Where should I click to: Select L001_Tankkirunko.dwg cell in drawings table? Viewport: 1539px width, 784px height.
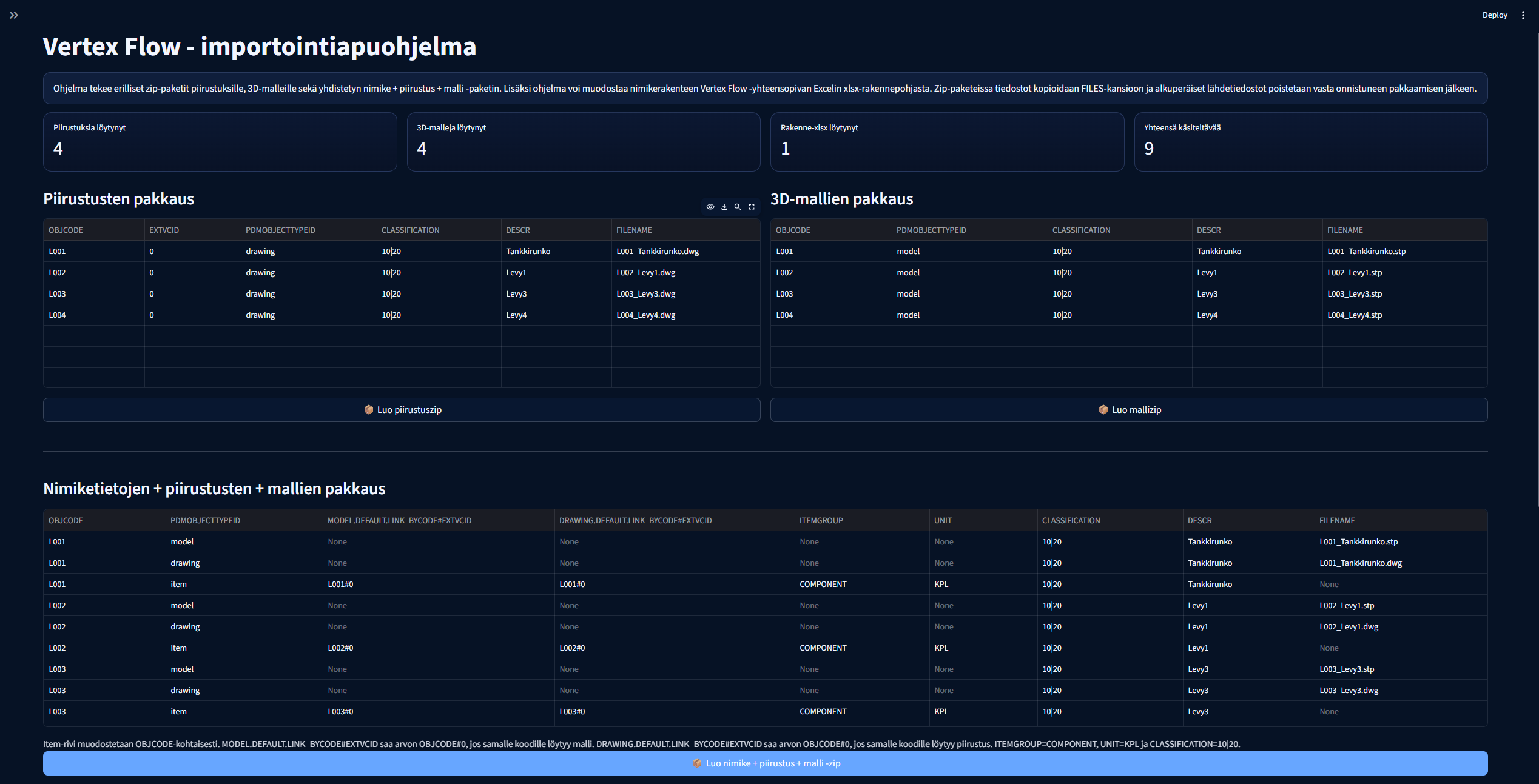(x=658, y=252)
